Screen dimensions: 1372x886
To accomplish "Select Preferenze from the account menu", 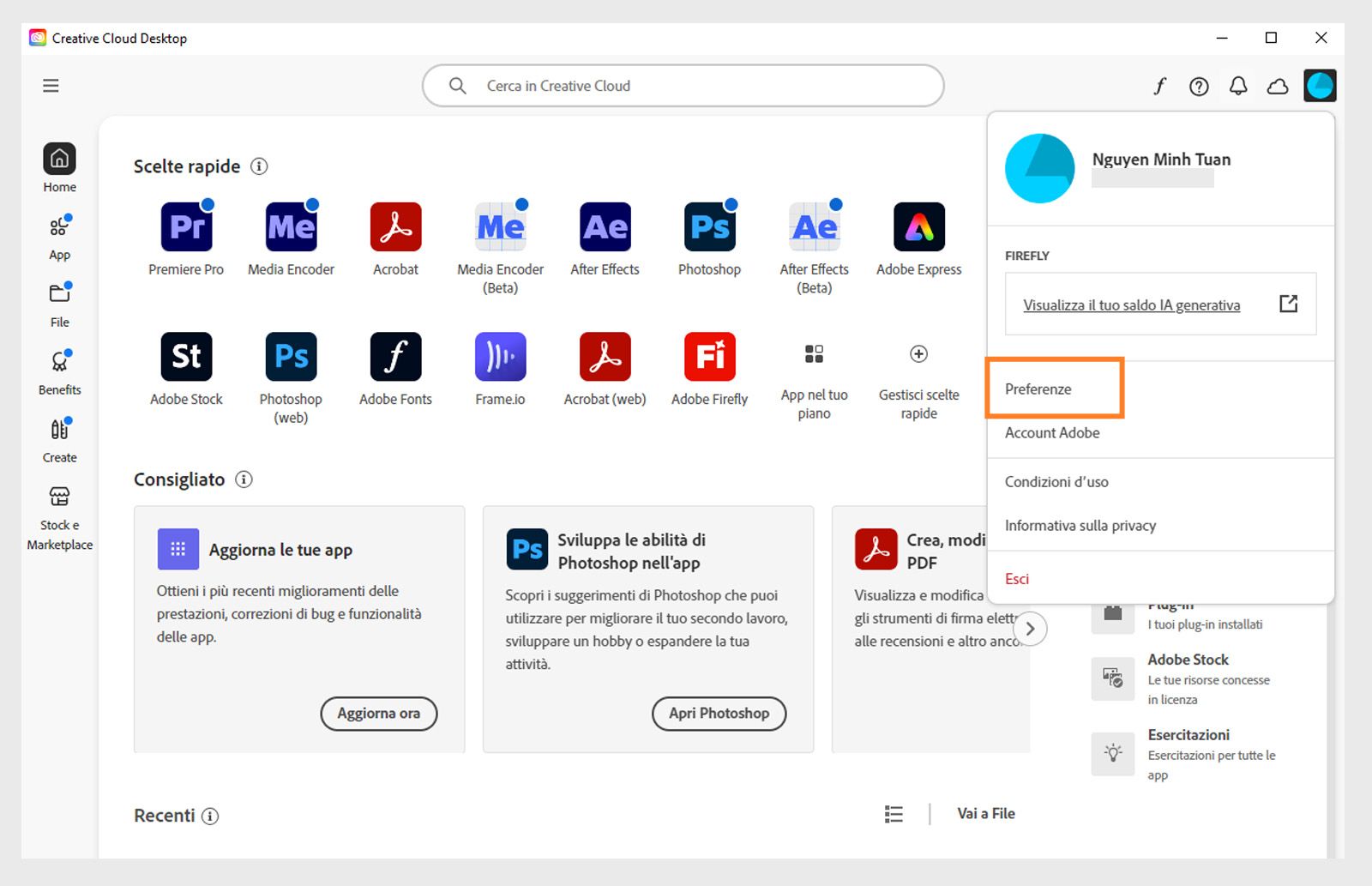I will click(1038, 389).
